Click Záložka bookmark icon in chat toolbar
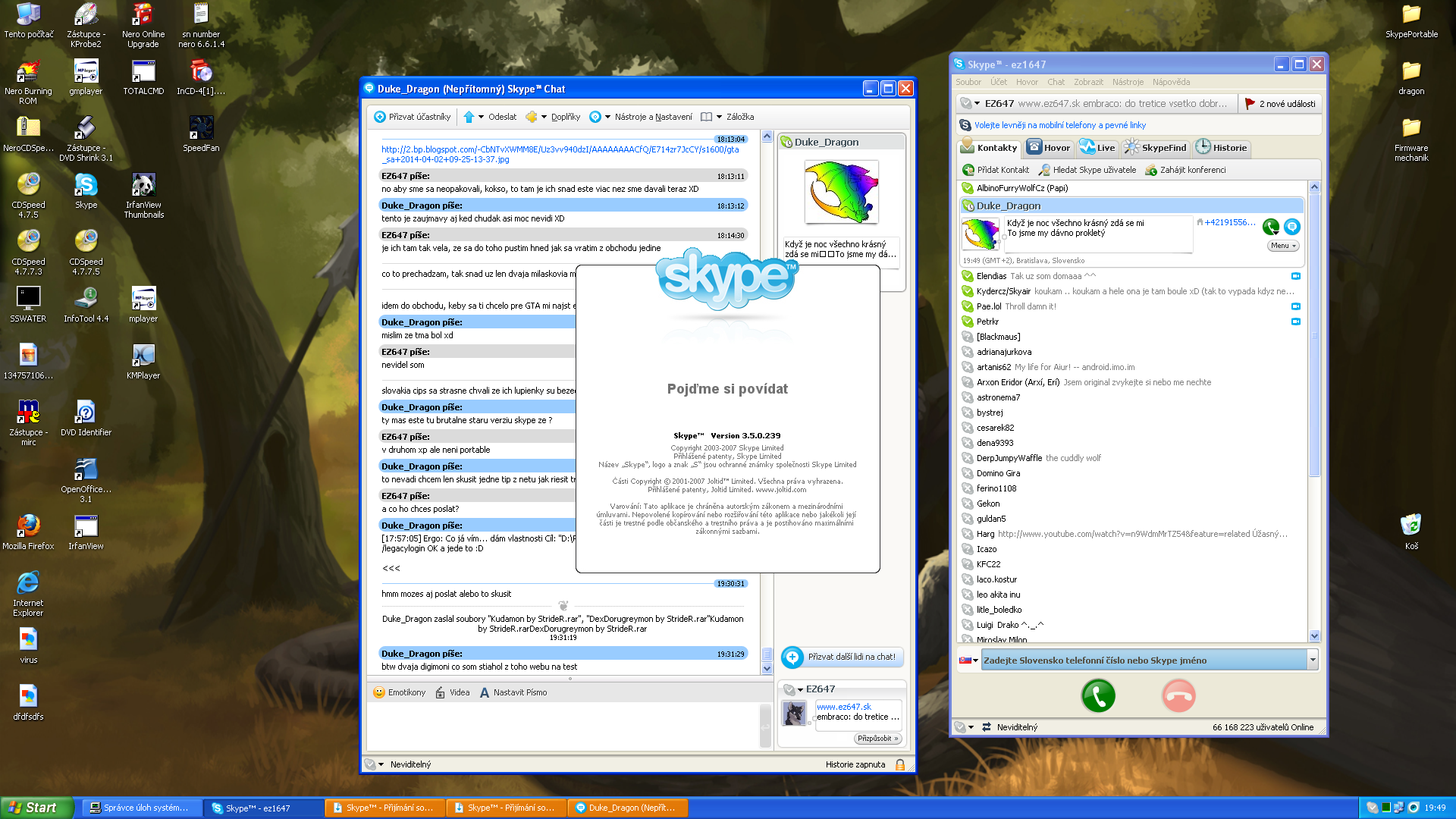Image resolution: width=1456 pixels, height=819 pixels. (x=707, y=117)
